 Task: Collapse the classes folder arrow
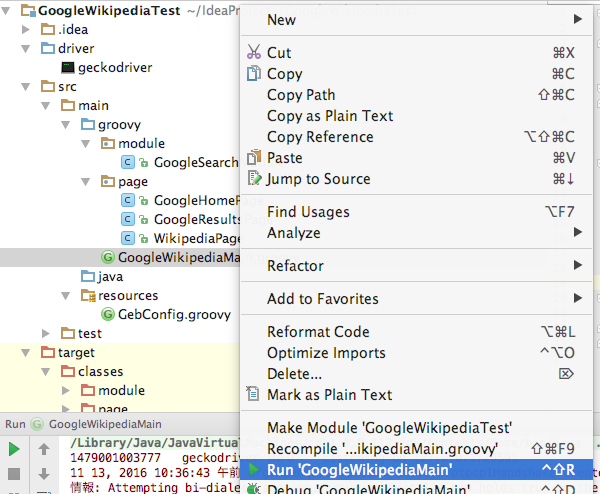pos(46,372)
